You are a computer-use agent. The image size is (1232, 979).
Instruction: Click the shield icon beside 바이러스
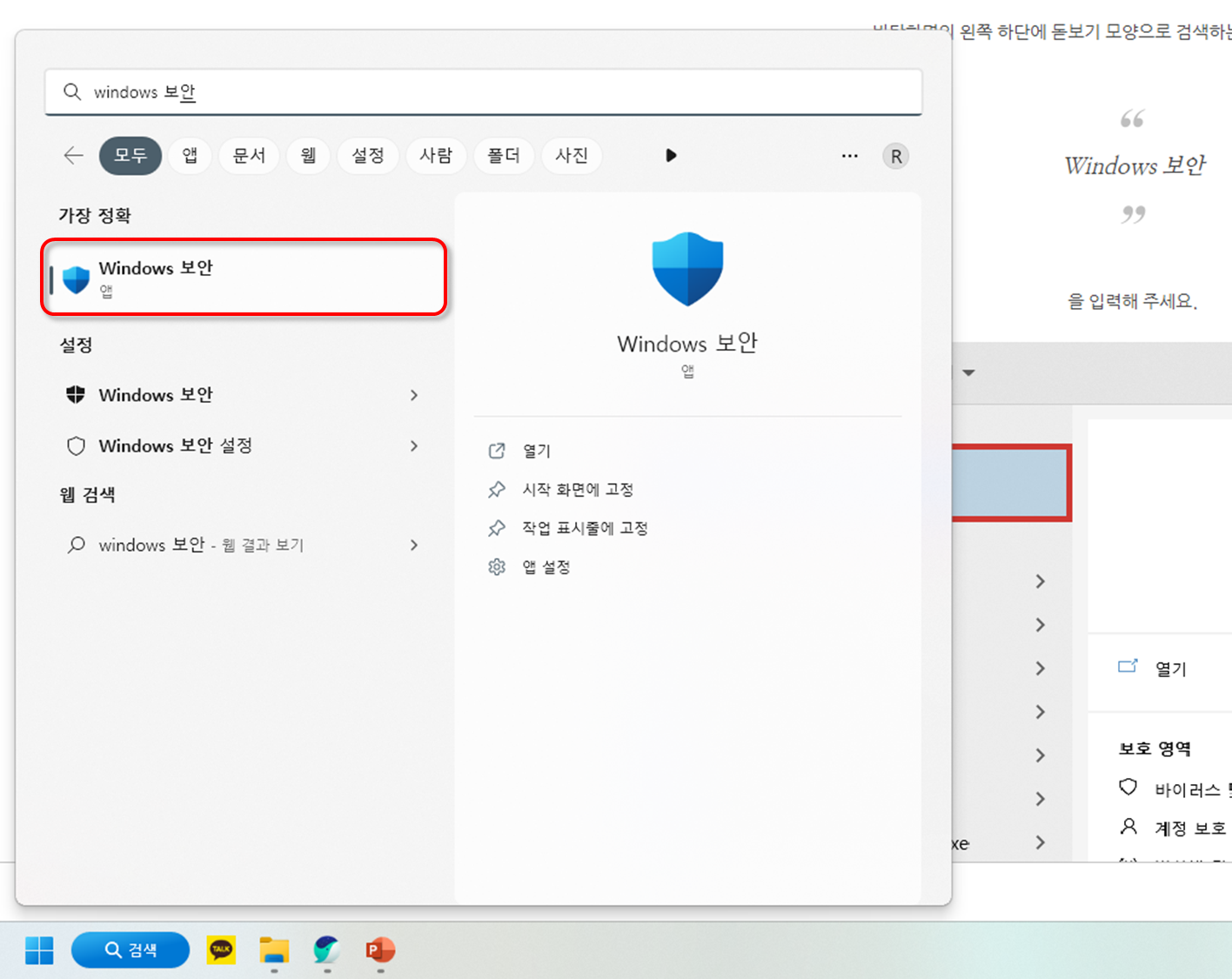(1128, 788)
